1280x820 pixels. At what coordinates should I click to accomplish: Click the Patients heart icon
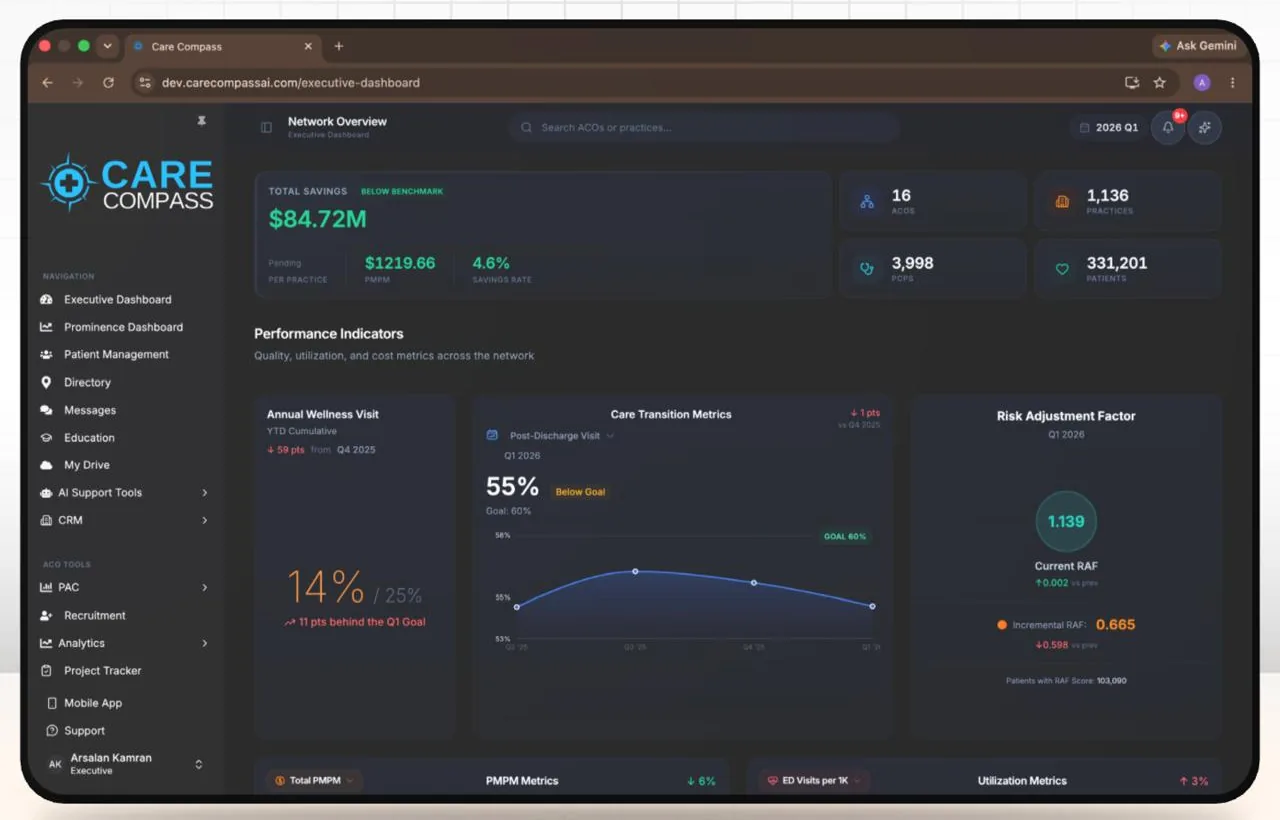pos(1062,269)
